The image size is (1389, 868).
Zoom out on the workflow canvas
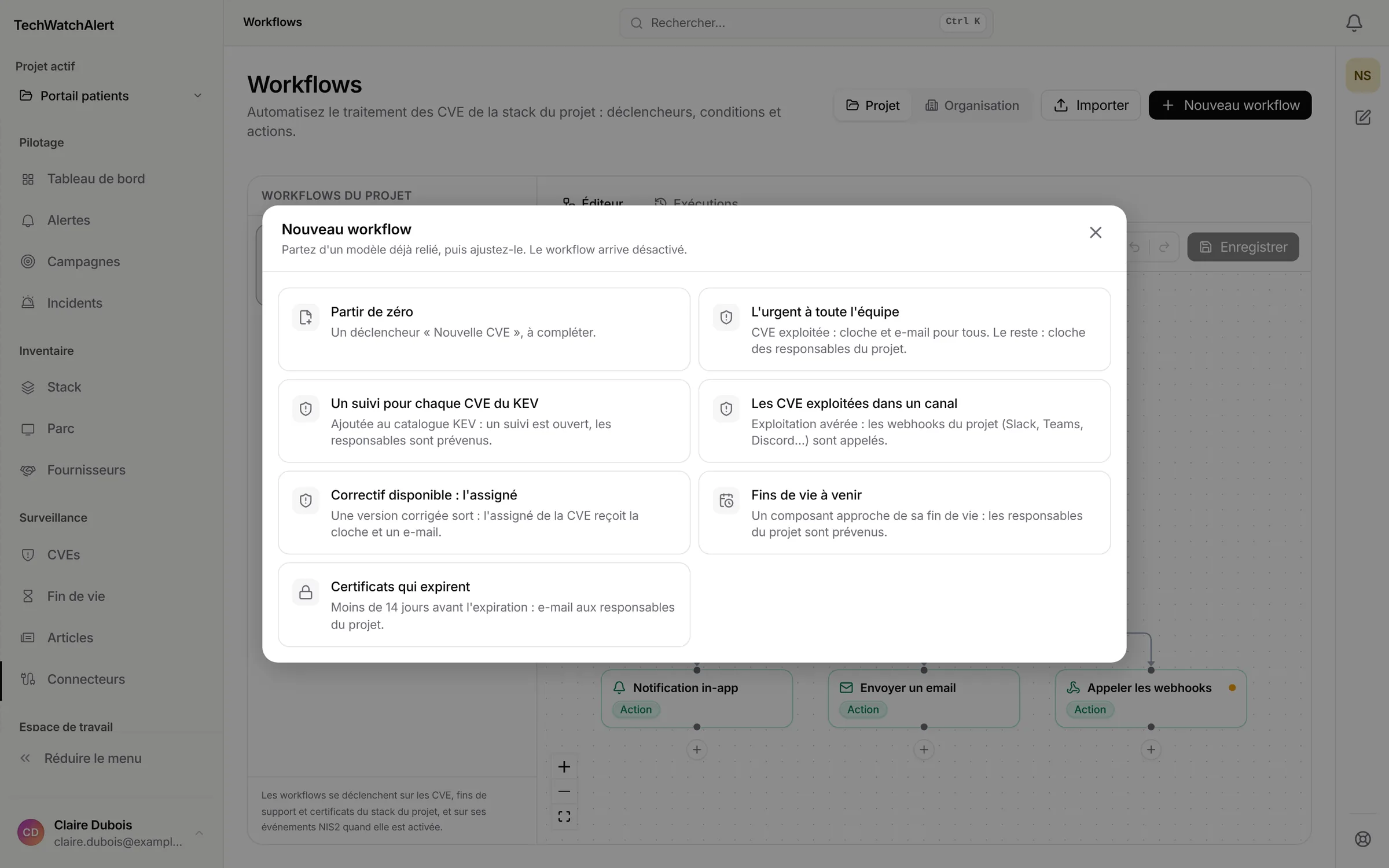click(564, 792)
